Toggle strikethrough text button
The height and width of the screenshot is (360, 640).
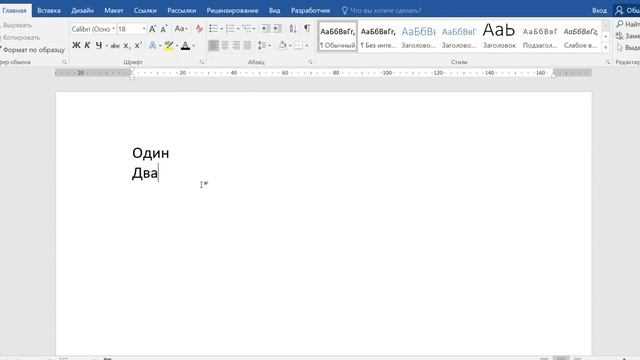point(115,46)
